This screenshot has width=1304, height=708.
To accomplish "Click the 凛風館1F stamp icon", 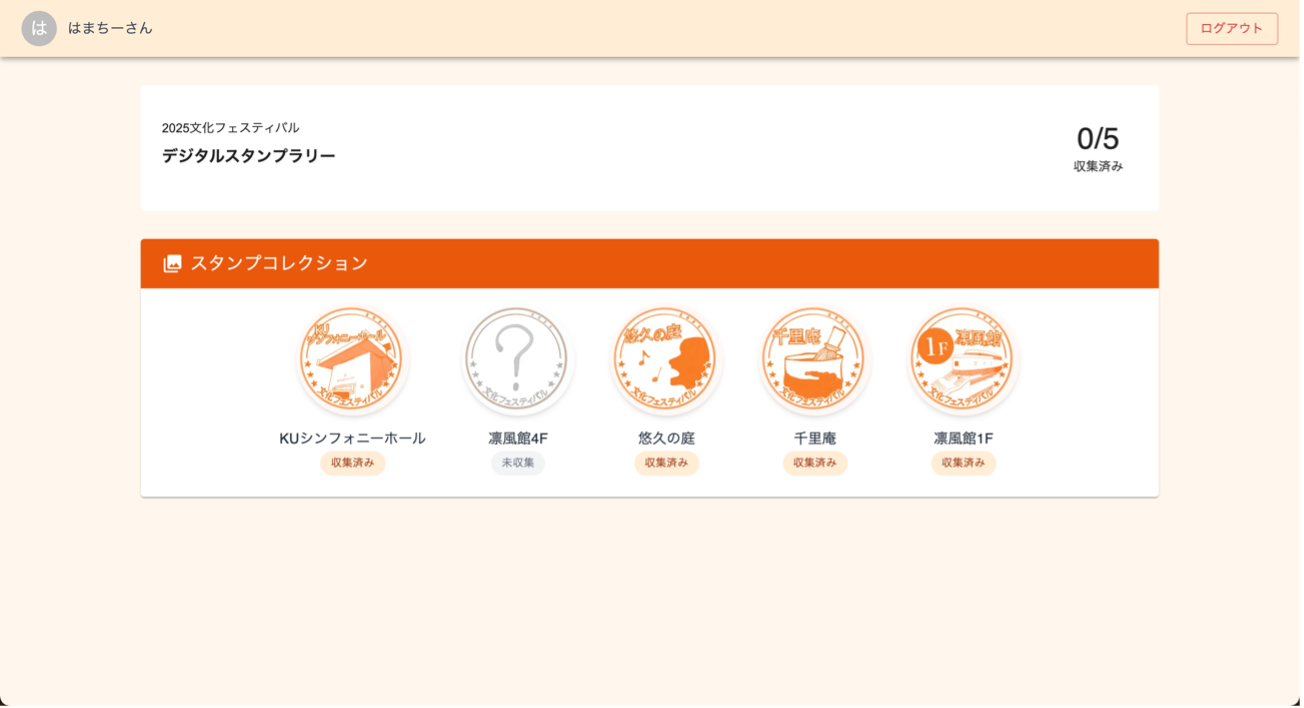I will pos(962,360).
